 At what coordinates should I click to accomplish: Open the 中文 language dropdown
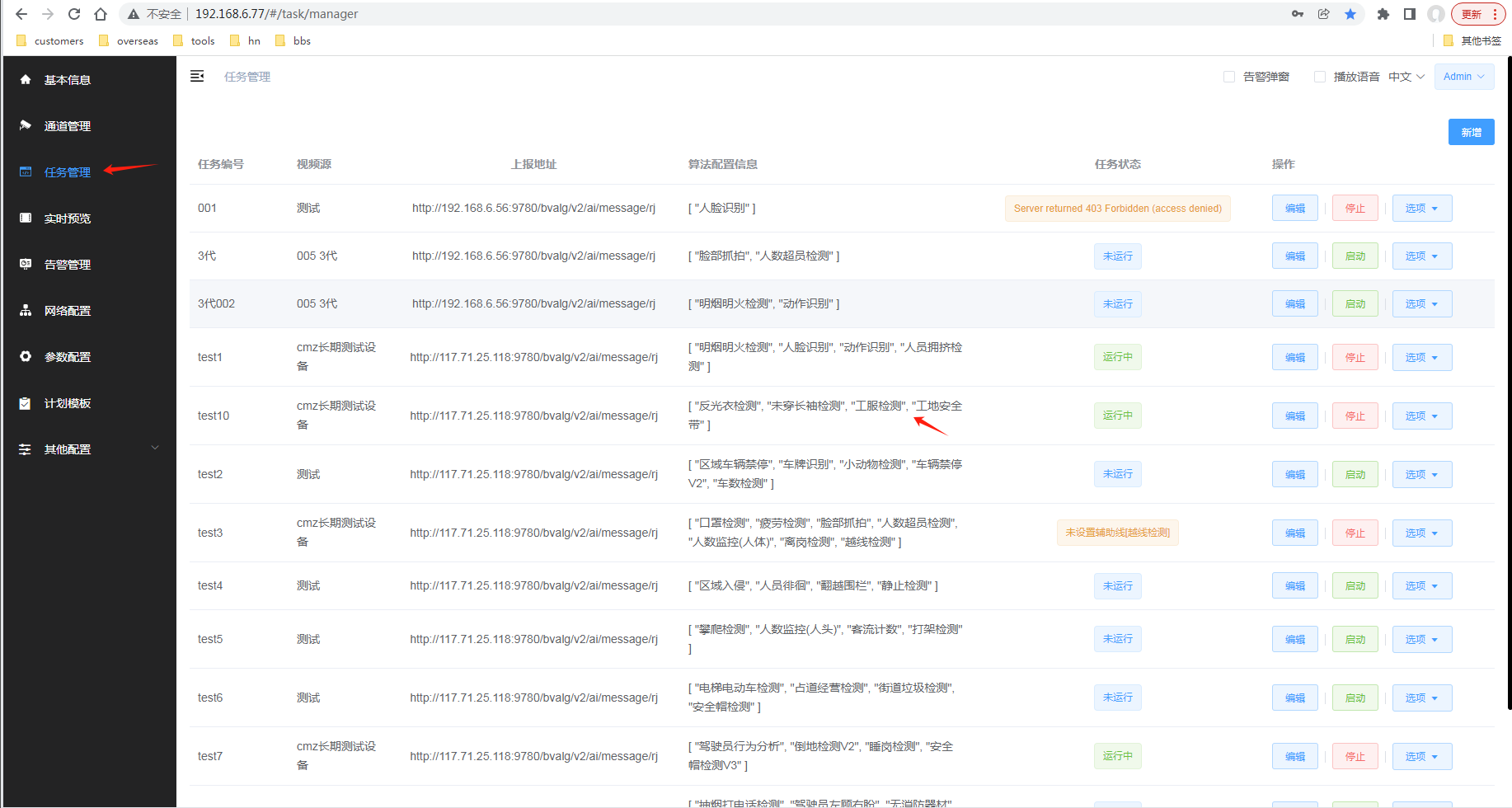[1406, 77]
